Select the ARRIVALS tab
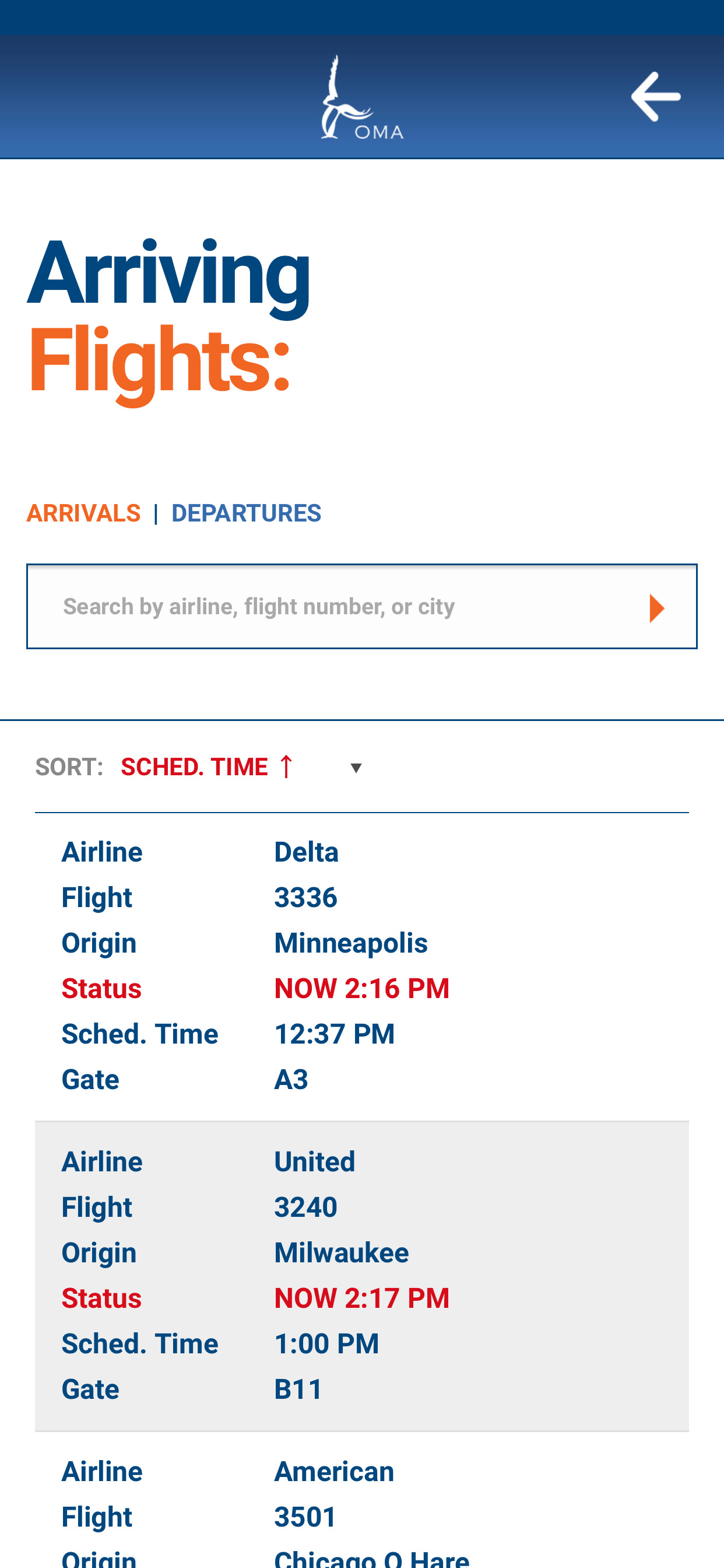The height and width of the screenshot is (1568, 724). pyautogui.click(x=83, y=513)
